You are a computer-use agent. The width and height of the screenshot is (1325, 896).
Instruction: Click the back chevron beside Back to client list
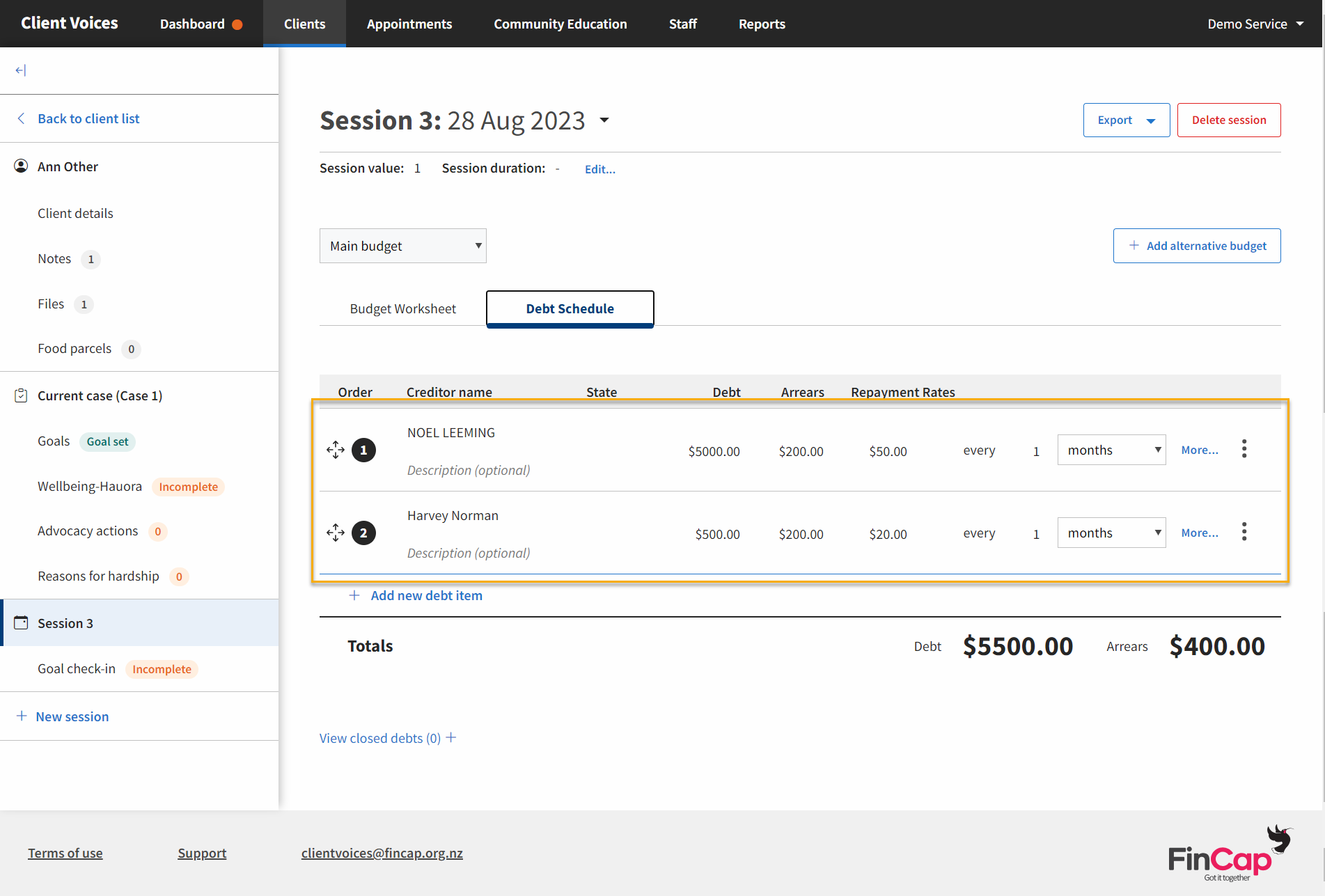pos(22,118)
